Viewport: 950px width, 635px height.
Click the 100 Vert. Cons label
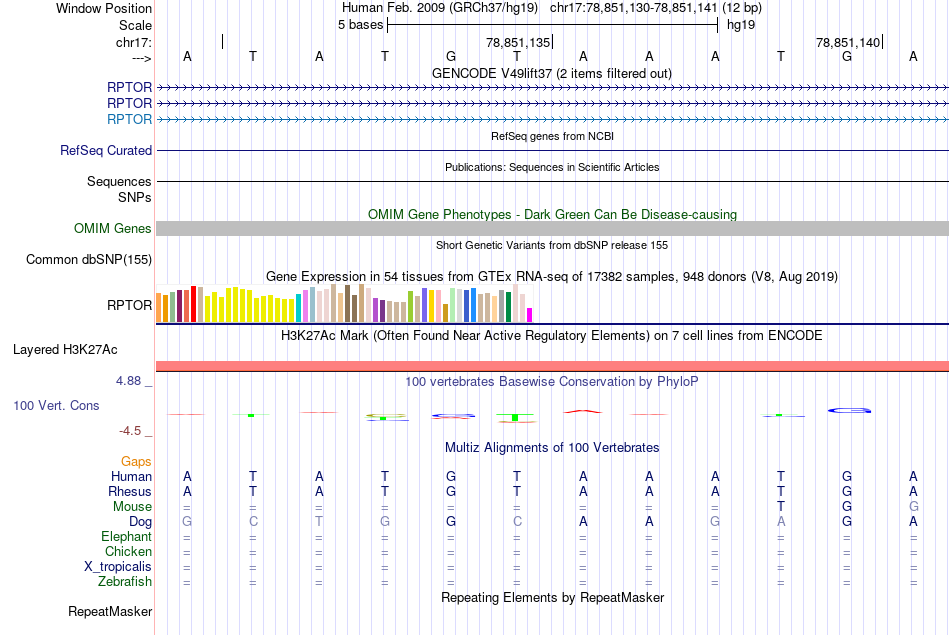tap(56, 405)
